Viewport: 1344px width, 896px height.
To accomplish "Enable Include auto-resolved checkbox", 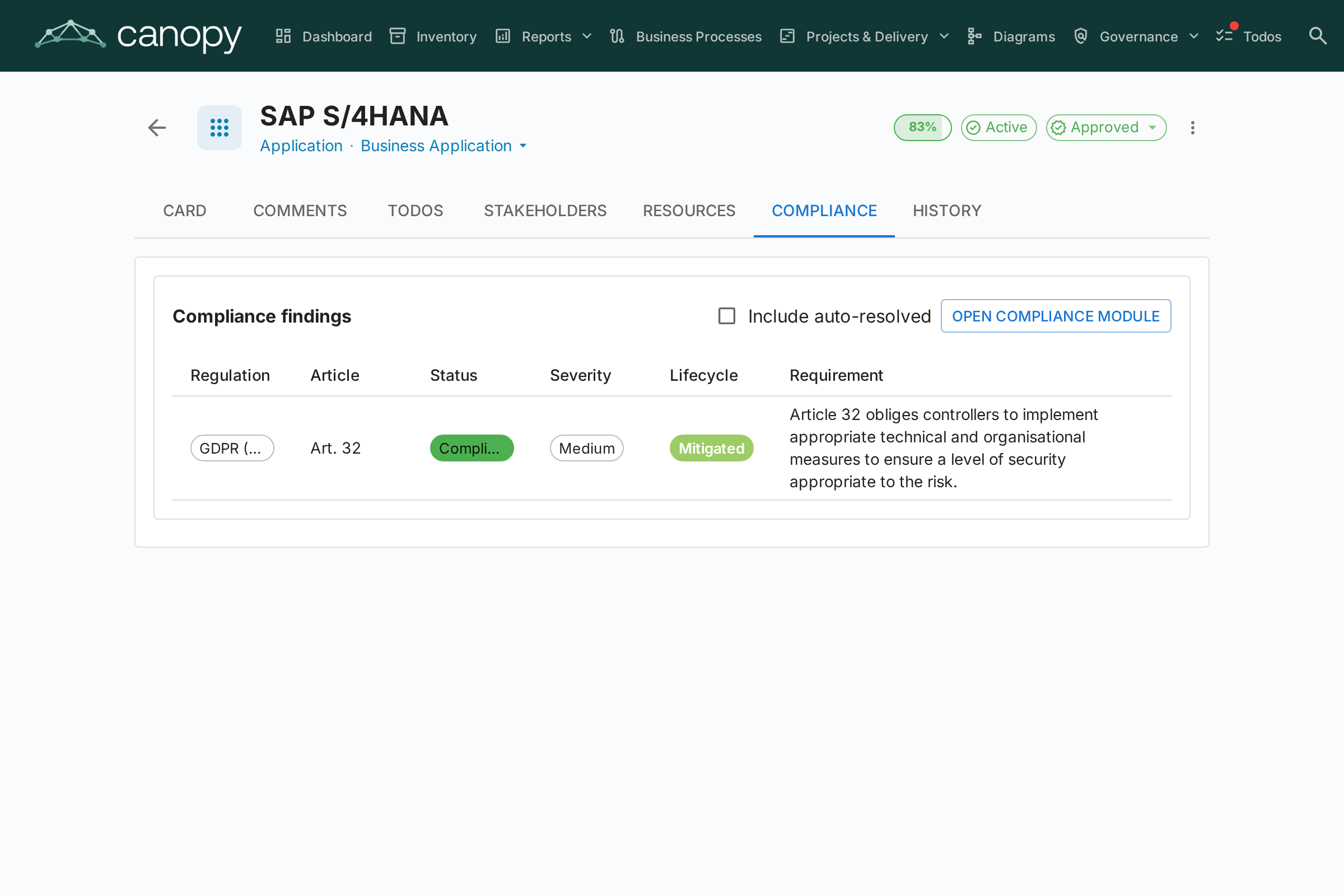I will tap(726, 316).
